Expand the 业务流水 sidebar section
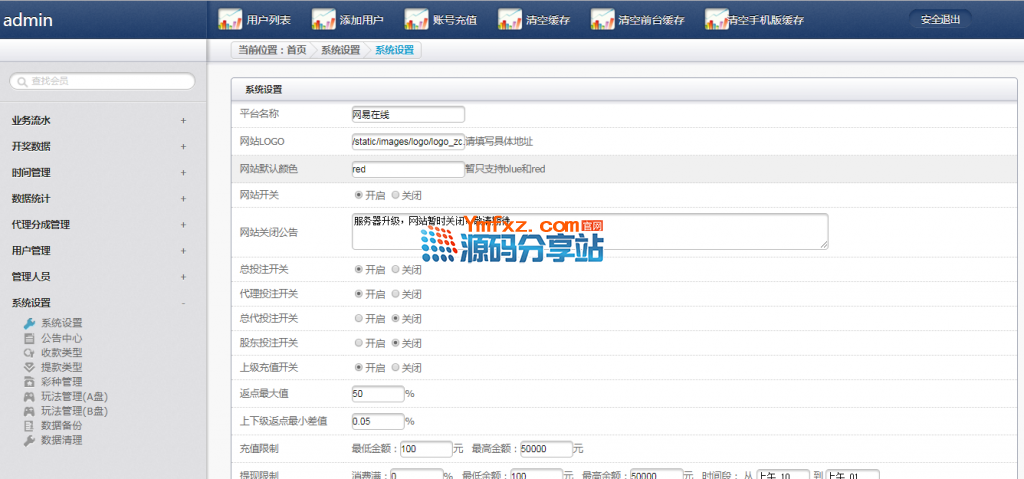The width and height of the screenshot is (1024, 479). [183, 121]
